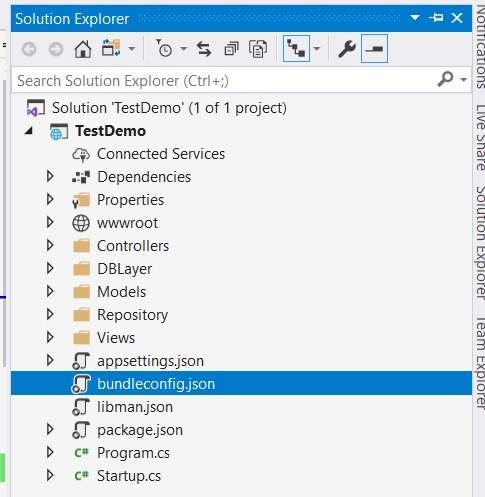The height and width of the screenshot is (497, 485).
Task: Select the Dependencies item
Action: [x=144, y=177]
